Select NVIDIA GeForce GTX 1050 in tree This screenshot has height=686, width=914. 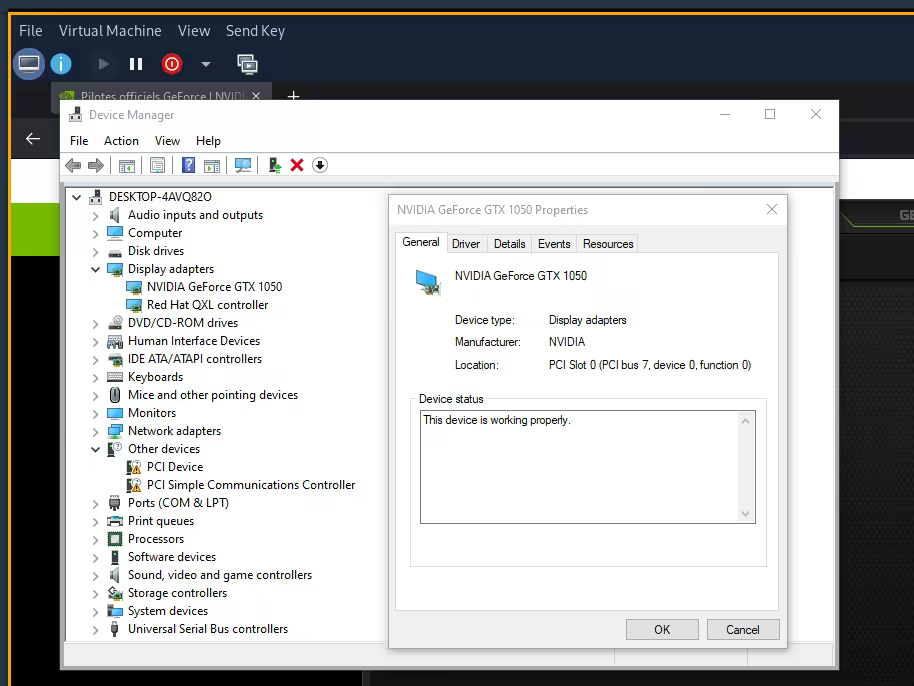pos(214,287)
